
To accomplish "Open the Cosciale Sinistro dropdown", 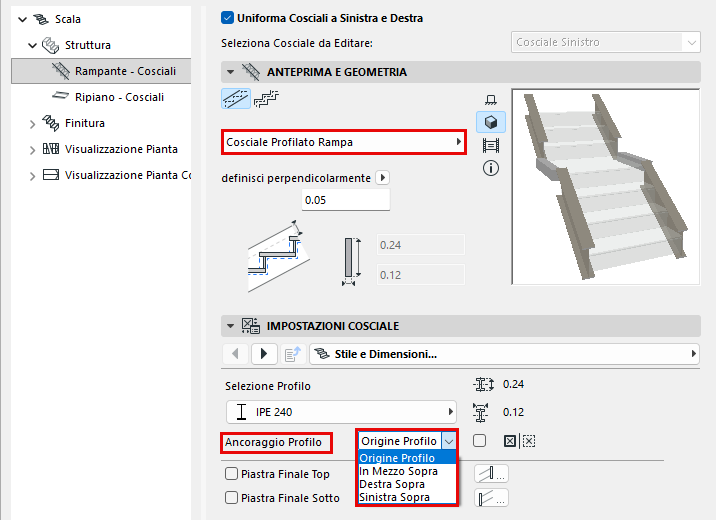I will (x=605, y=42).
